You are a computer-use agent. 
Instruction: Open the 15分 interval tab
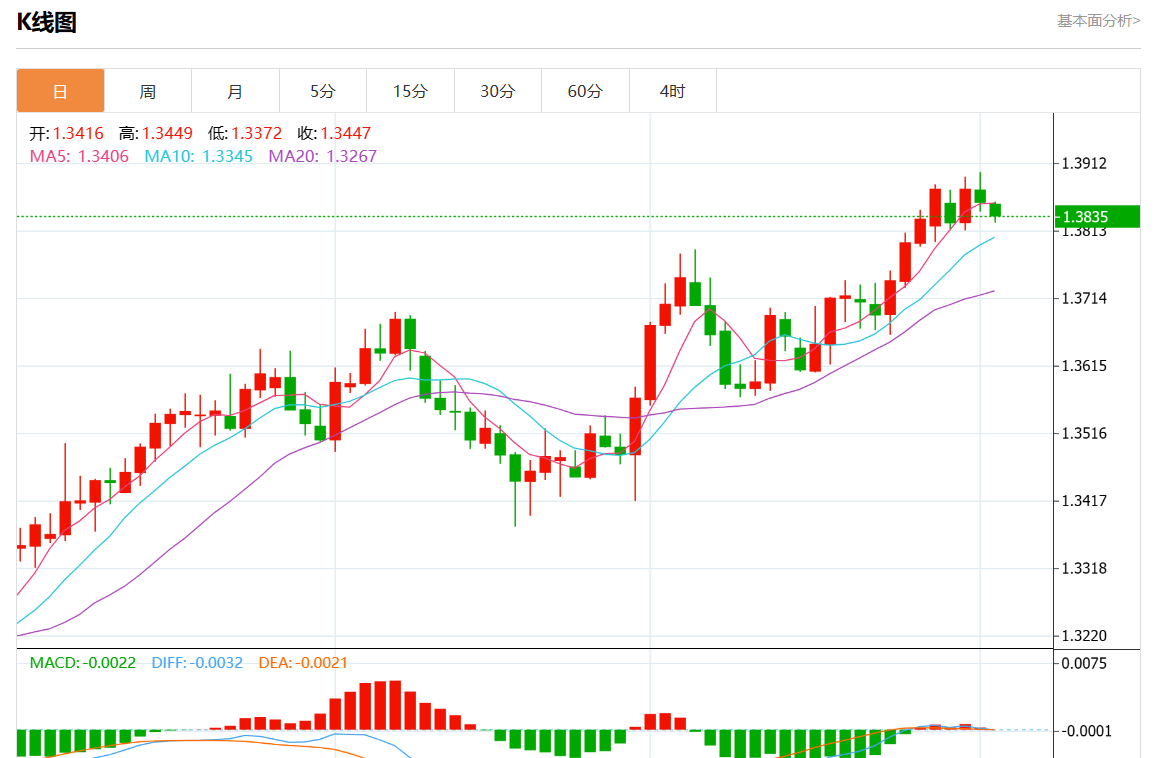(410, 91)
